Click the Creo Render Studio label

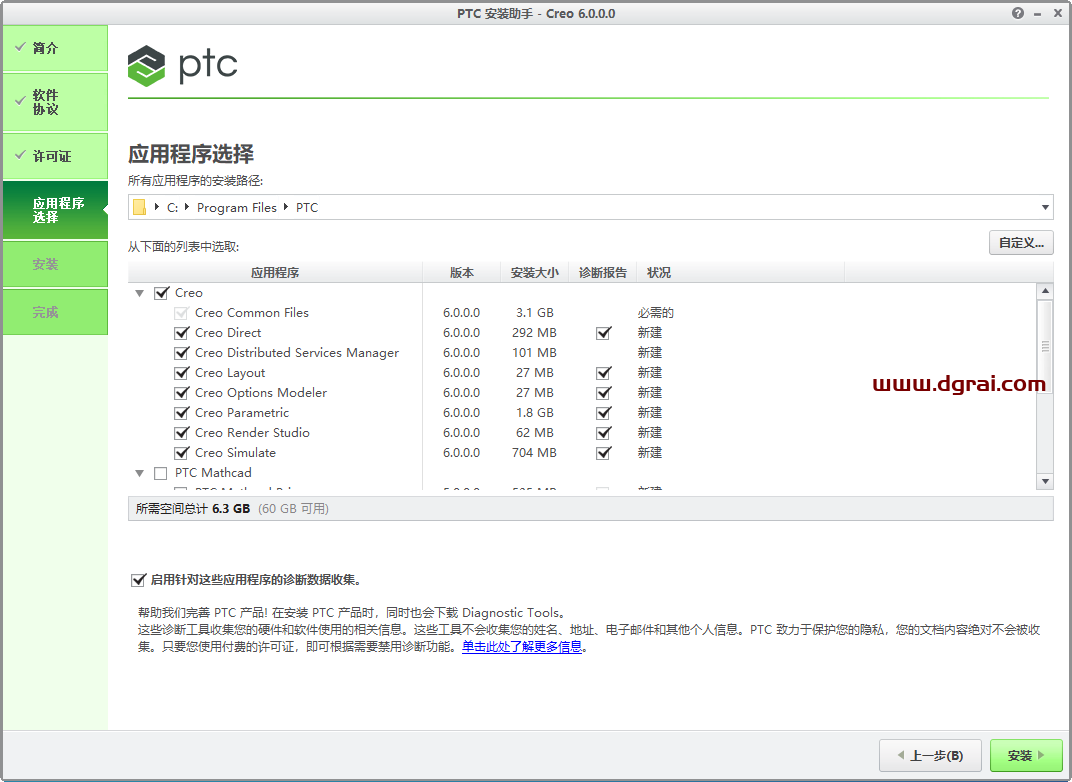point(252,433)
